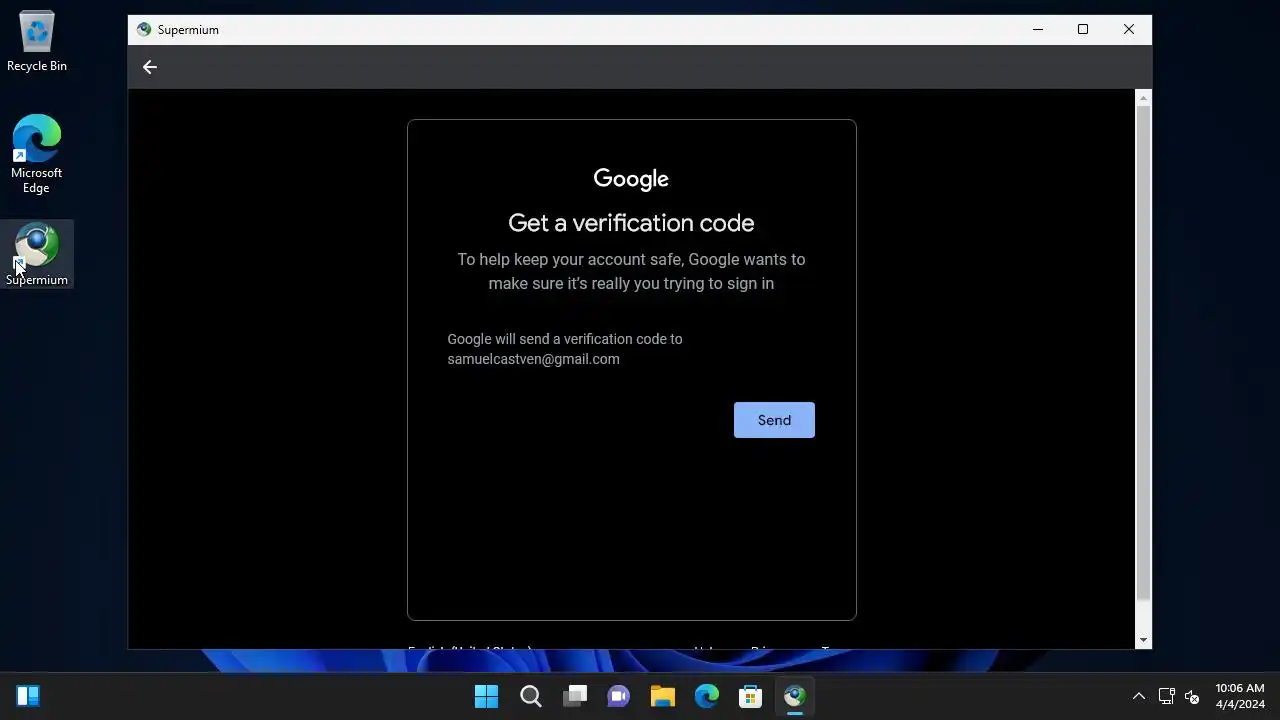Viewport: 1280px width, 720px height.
Task: Select the Supermium desktop shortcut
Action: tap(37, 255)
